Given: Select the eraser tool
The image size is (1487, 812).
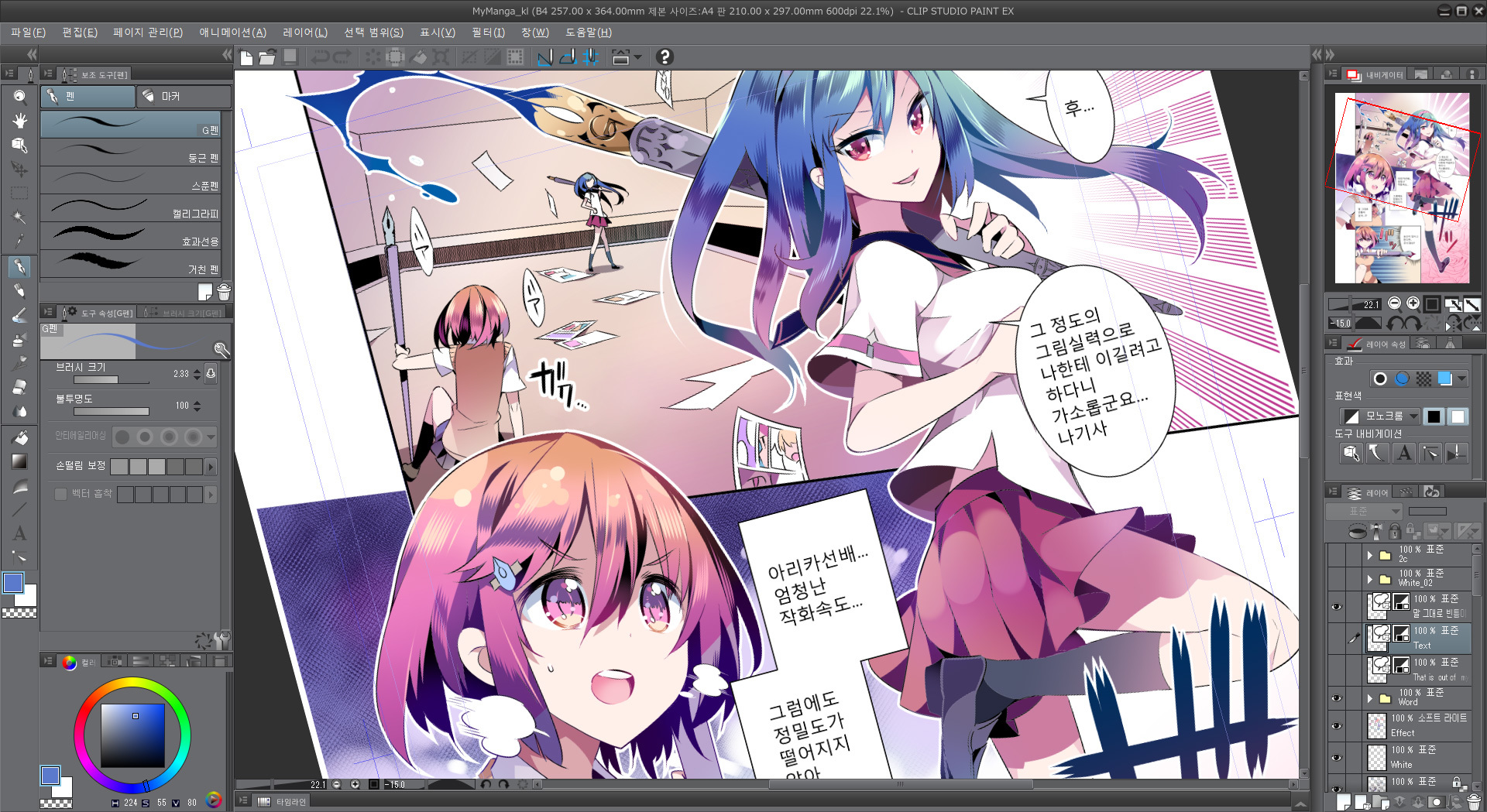Looking at the screenshot, I should [19, 386].
